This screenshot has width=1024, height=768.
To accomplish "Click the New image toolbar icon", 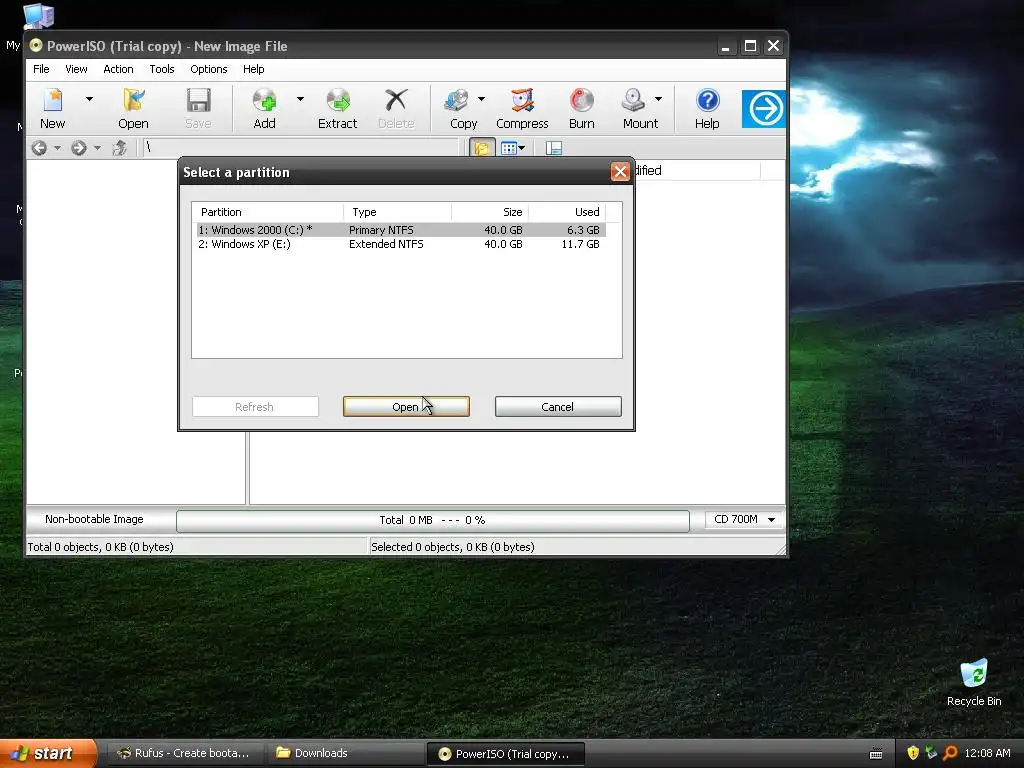I will tap(52, 108).
